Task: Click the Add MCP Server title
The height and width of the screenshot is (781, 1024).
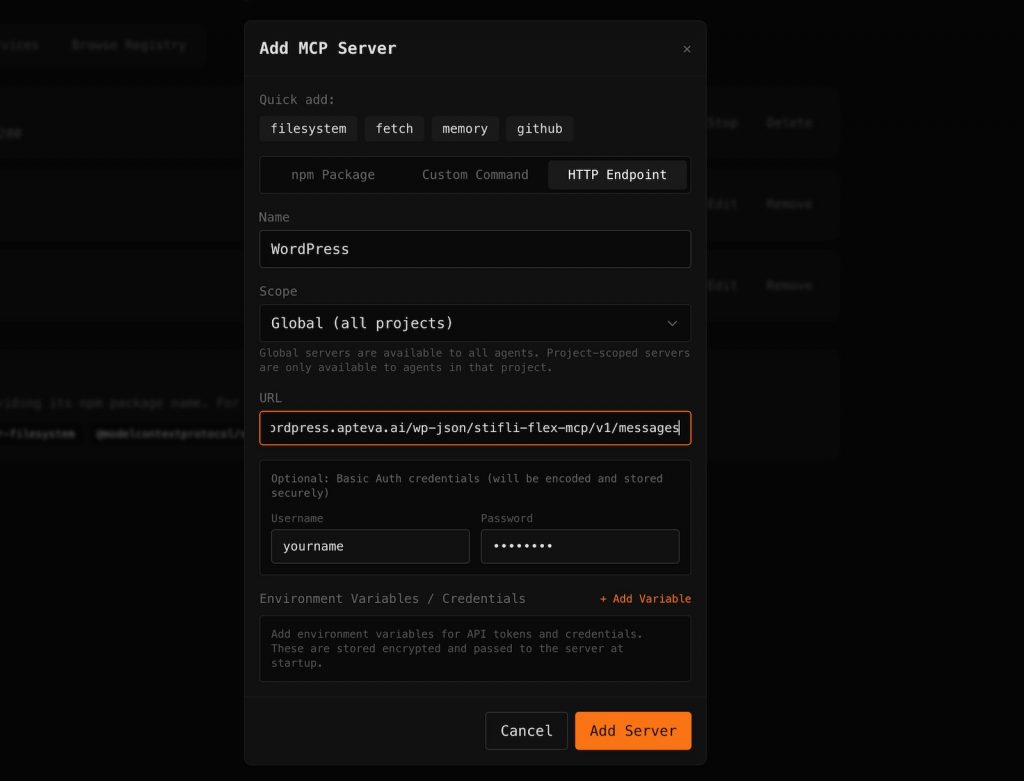Action: pos(327,48)
